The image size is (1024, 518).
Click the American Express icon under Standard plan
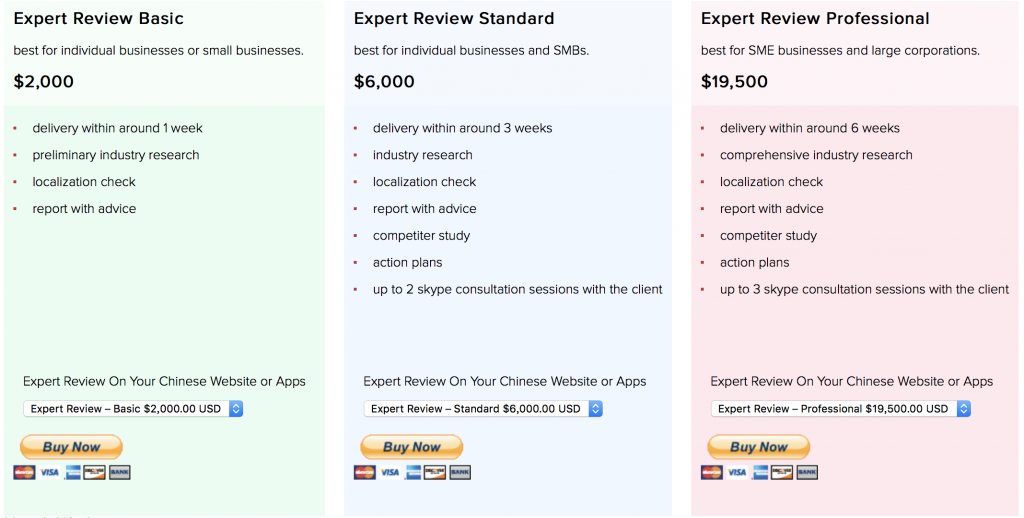tap(413, 472)
